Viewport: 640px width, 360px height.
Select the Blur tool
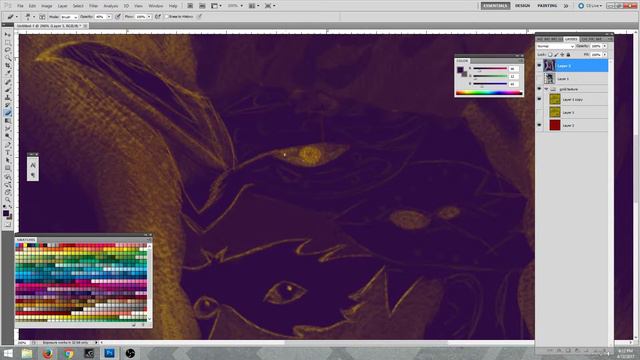(7, 129)
